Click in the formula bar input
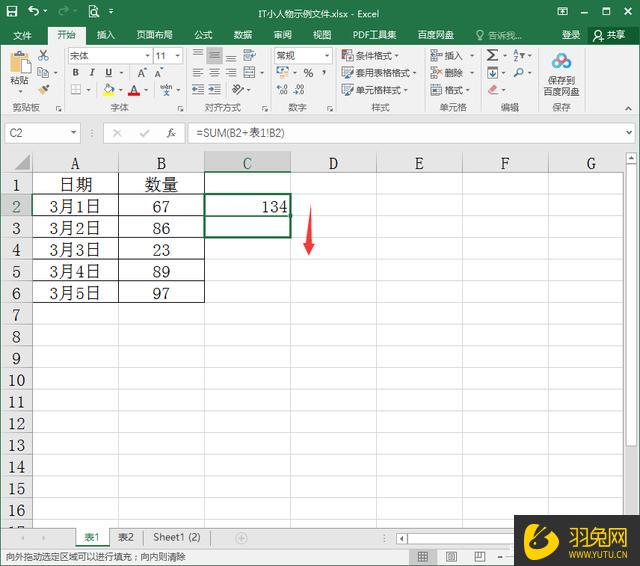640x566 pixels. tap(406, 133)
